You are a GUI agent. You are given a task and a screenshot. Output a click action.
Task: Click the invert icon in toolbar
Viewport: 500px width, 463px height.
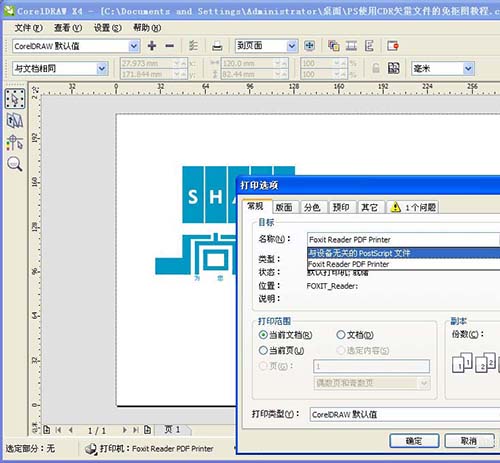(x=351, y=46)
